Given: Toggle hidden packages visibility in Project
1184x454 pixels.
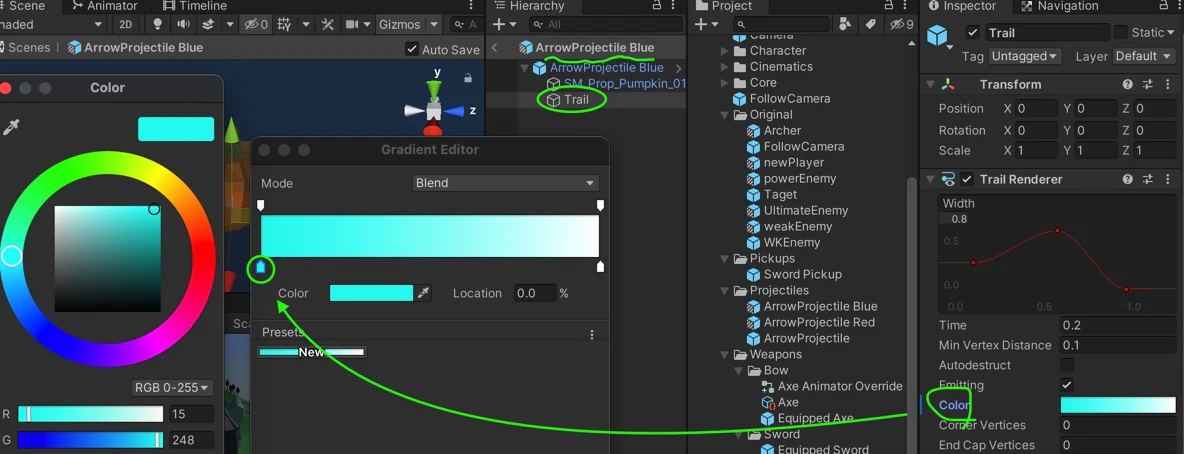Looking at the screenshot, I should point(902,24).
